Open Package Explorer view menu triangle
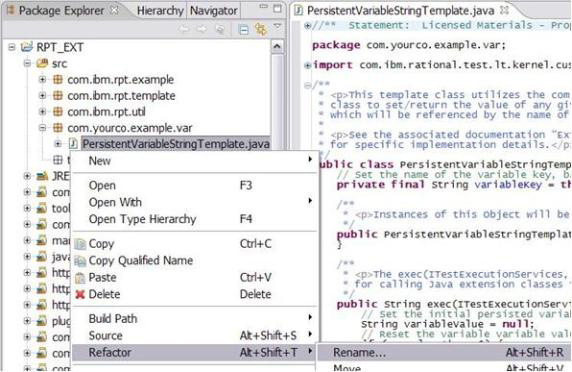Image resolution: width=572 pixels, height=372 pixels. coord(278,26)
